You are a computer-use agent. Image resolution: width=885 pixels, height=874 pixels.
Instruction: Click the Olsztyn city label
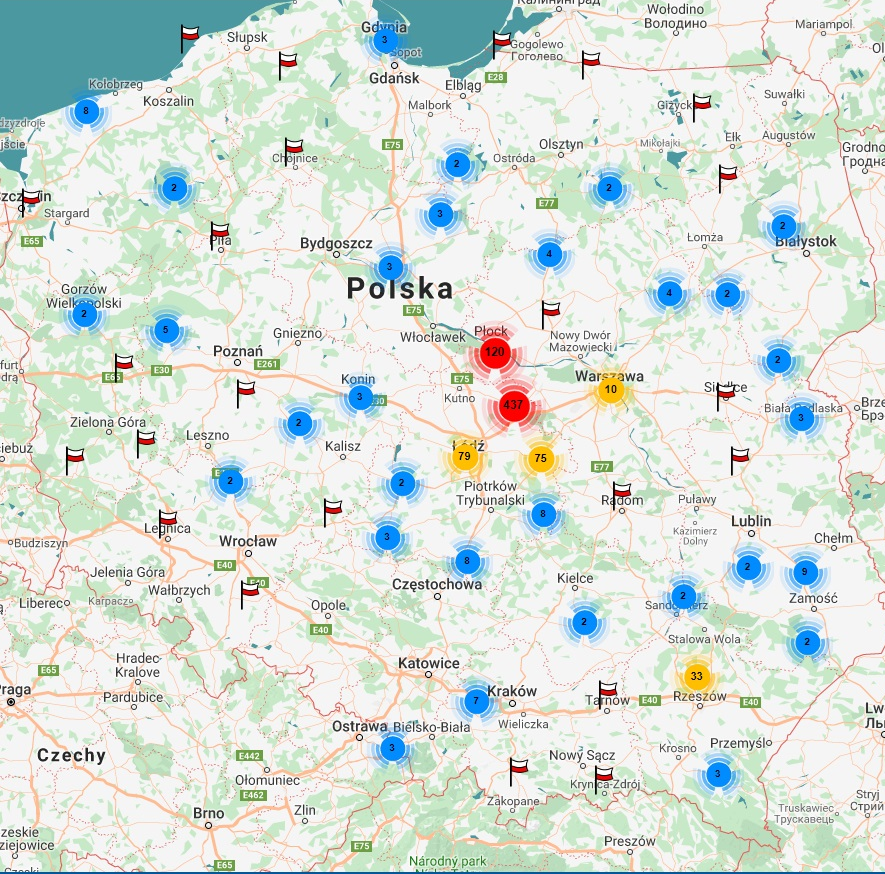click(x=561, y=144)
